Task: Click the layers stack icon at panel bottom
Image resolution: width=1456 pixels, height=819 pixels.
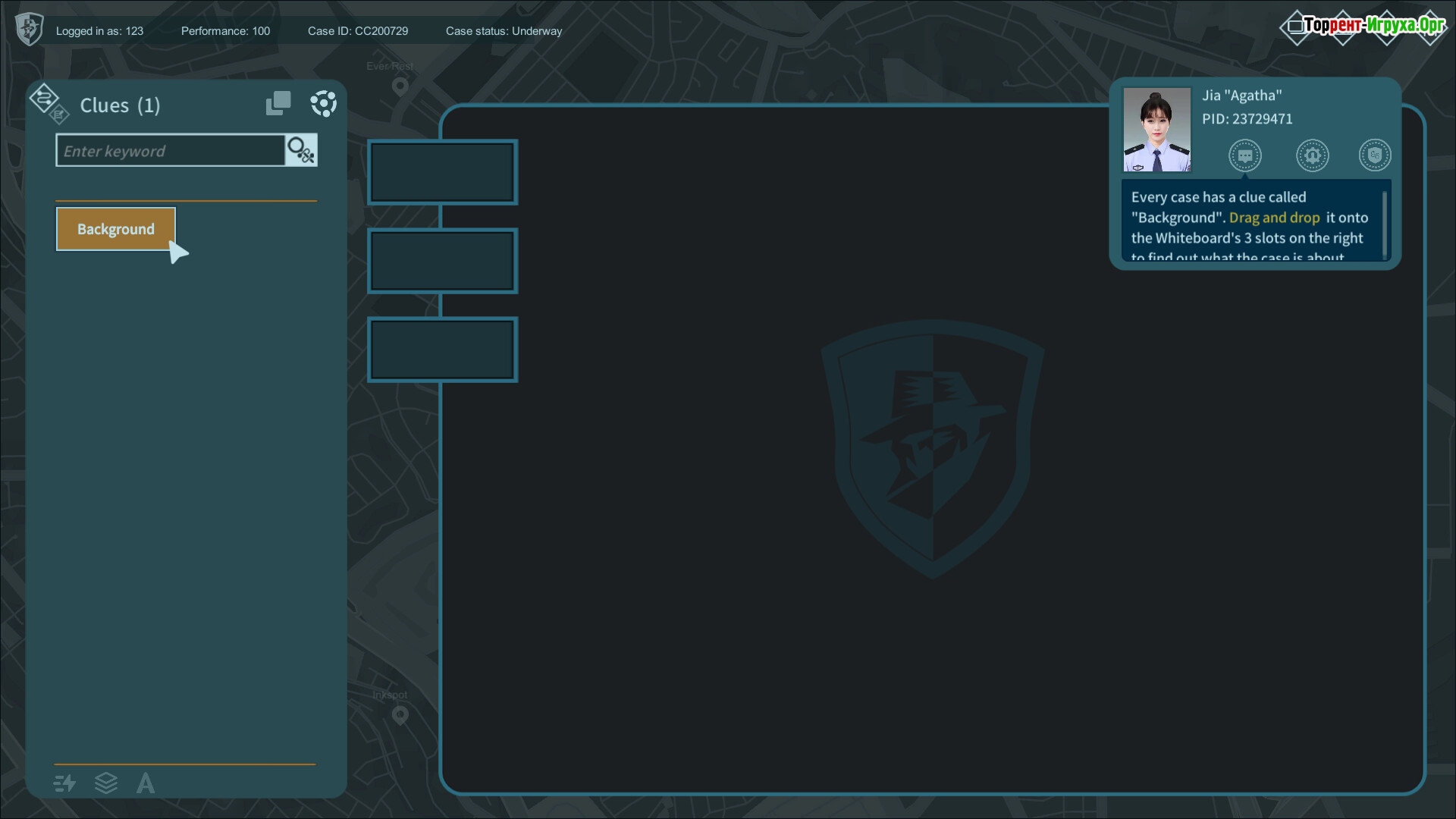Action: (106, 783)
